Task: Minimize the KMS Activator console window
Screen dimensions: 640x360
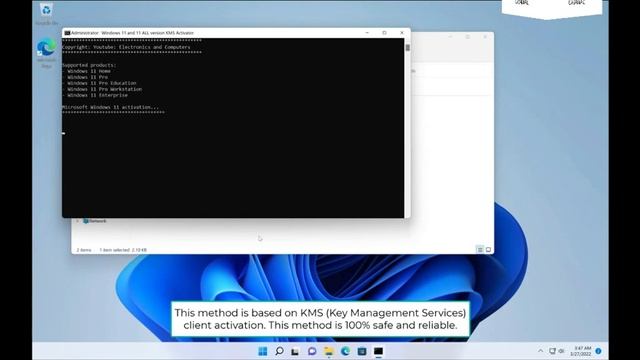Action: (367, 33)
